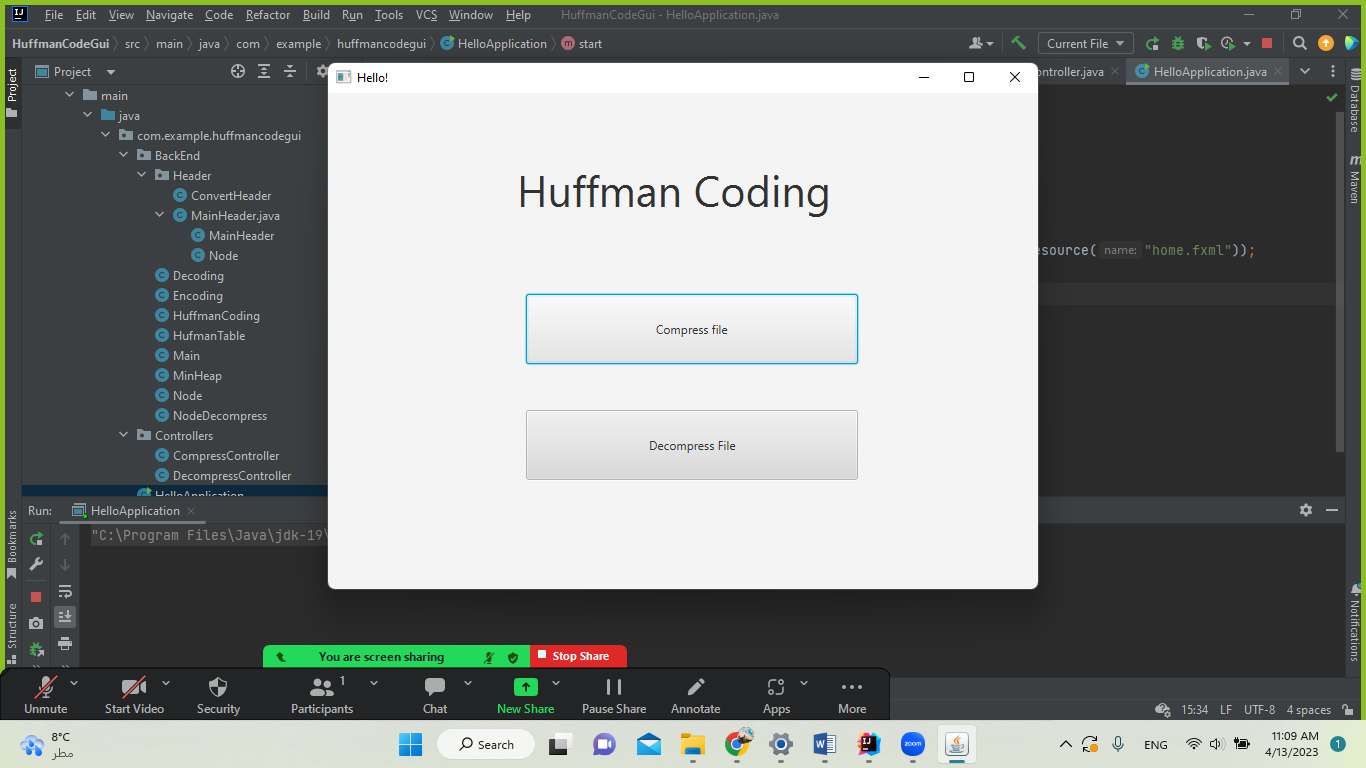This screenshot has width=1366, height=768.
Task: Click the Decompress File button
Action: [692, 445]
